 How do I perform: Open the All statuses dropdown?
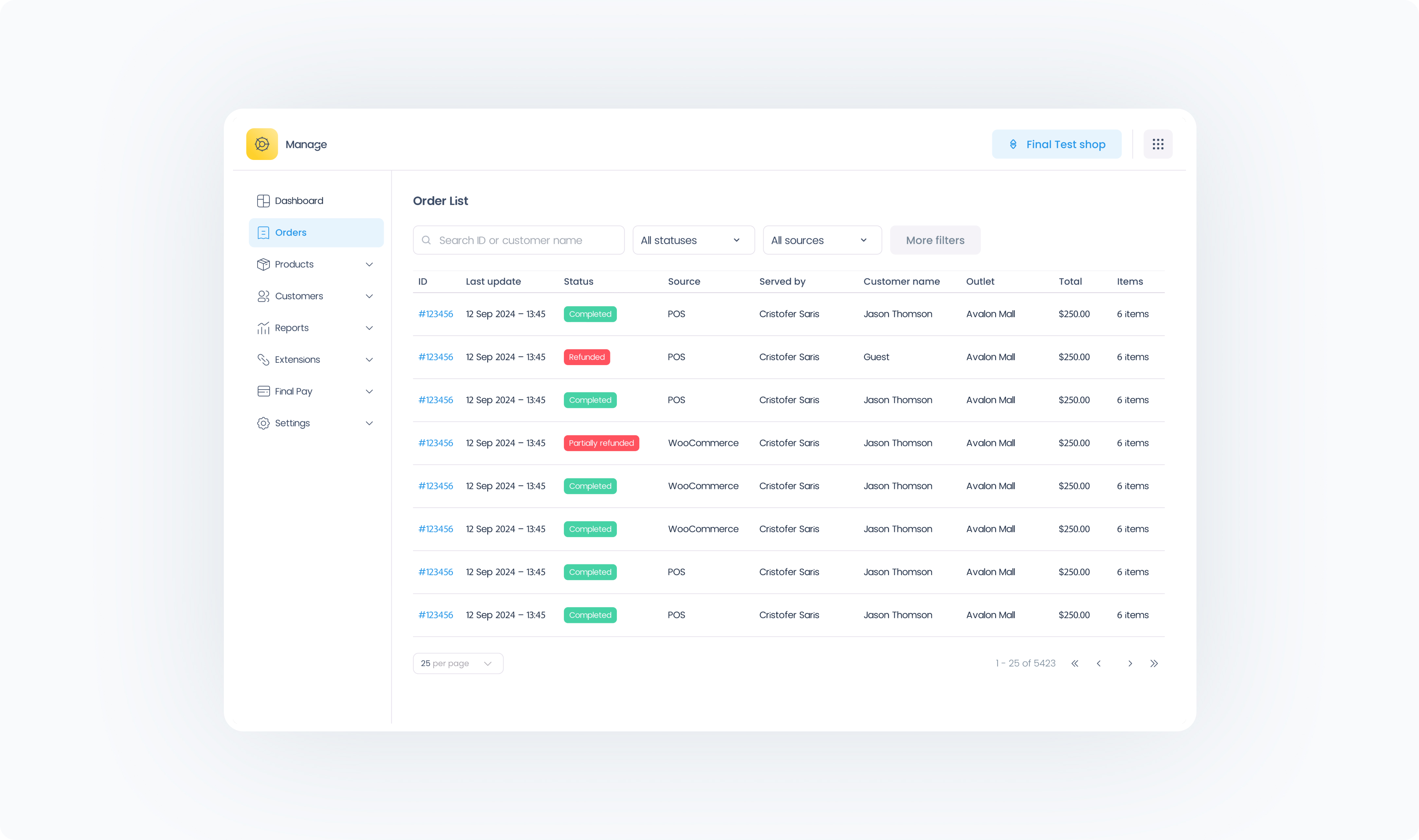(x=693, y=240)
